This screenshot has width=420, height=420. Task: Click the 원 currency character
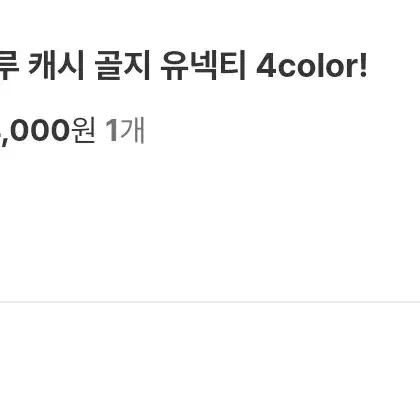83,131
